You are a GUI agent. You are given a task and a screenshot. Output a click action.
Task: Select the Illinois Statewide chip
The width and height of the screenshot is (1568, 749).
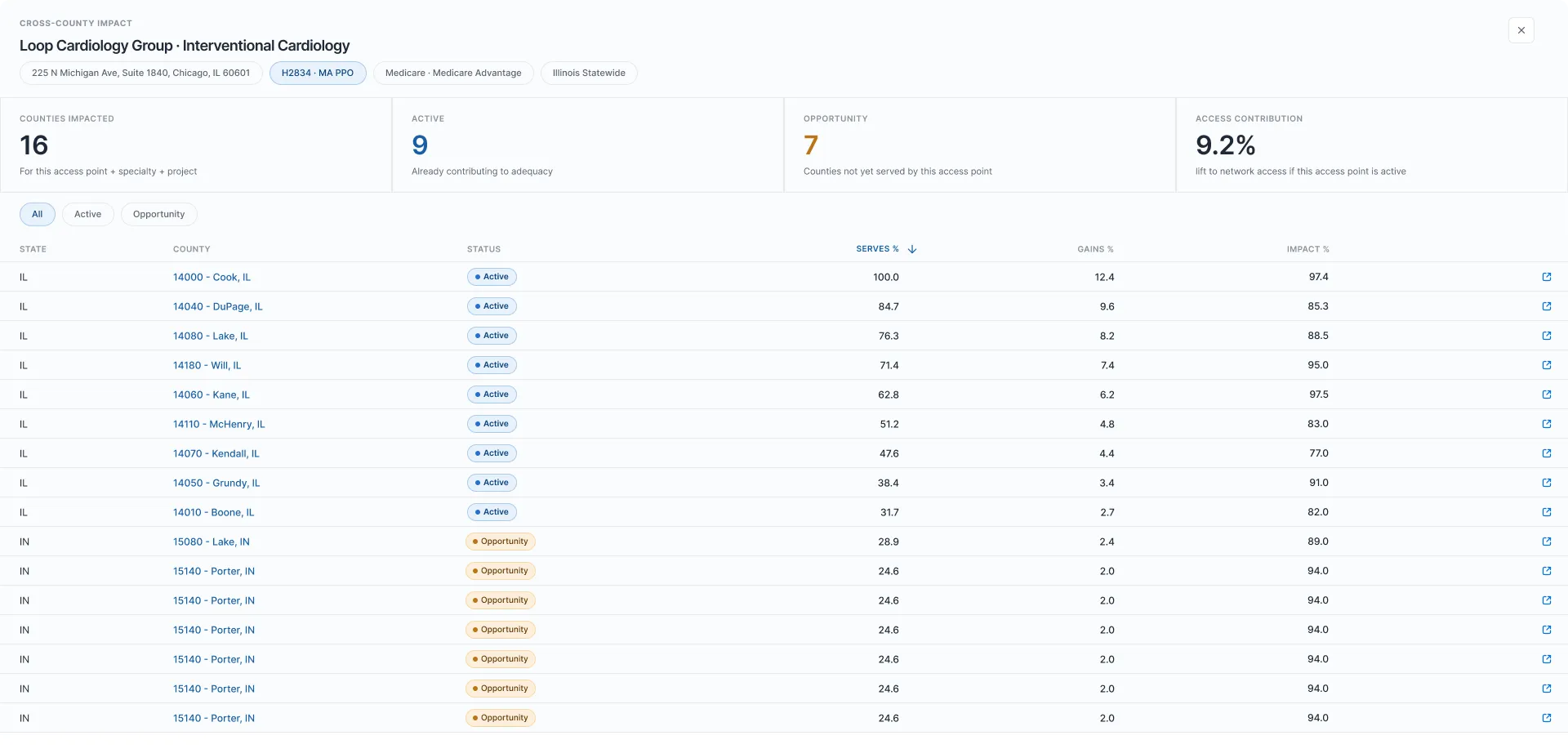(589, 73)
